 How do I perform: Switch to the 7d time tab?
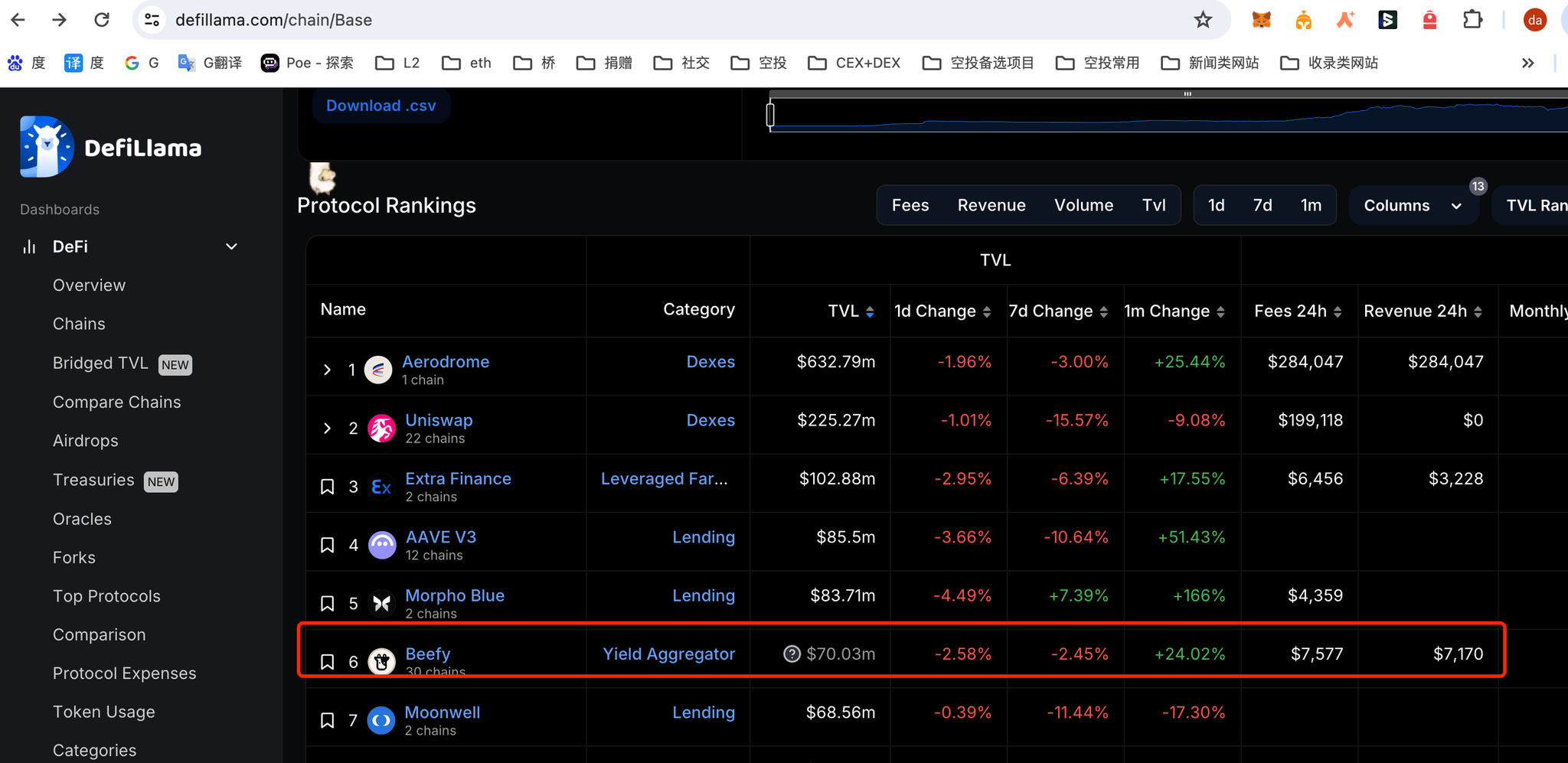click(x=1263, y=205)
